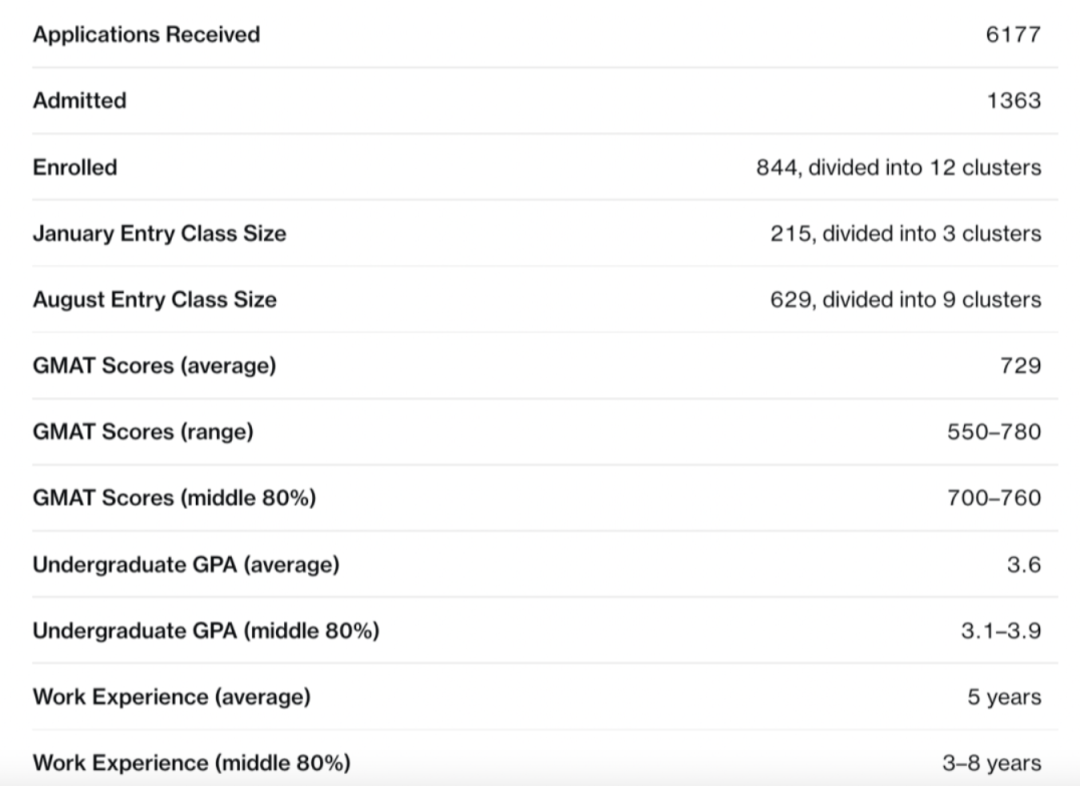Click the Admitted row label
The height and width of the screenshot is (786, 1080).
click(79, 101)
